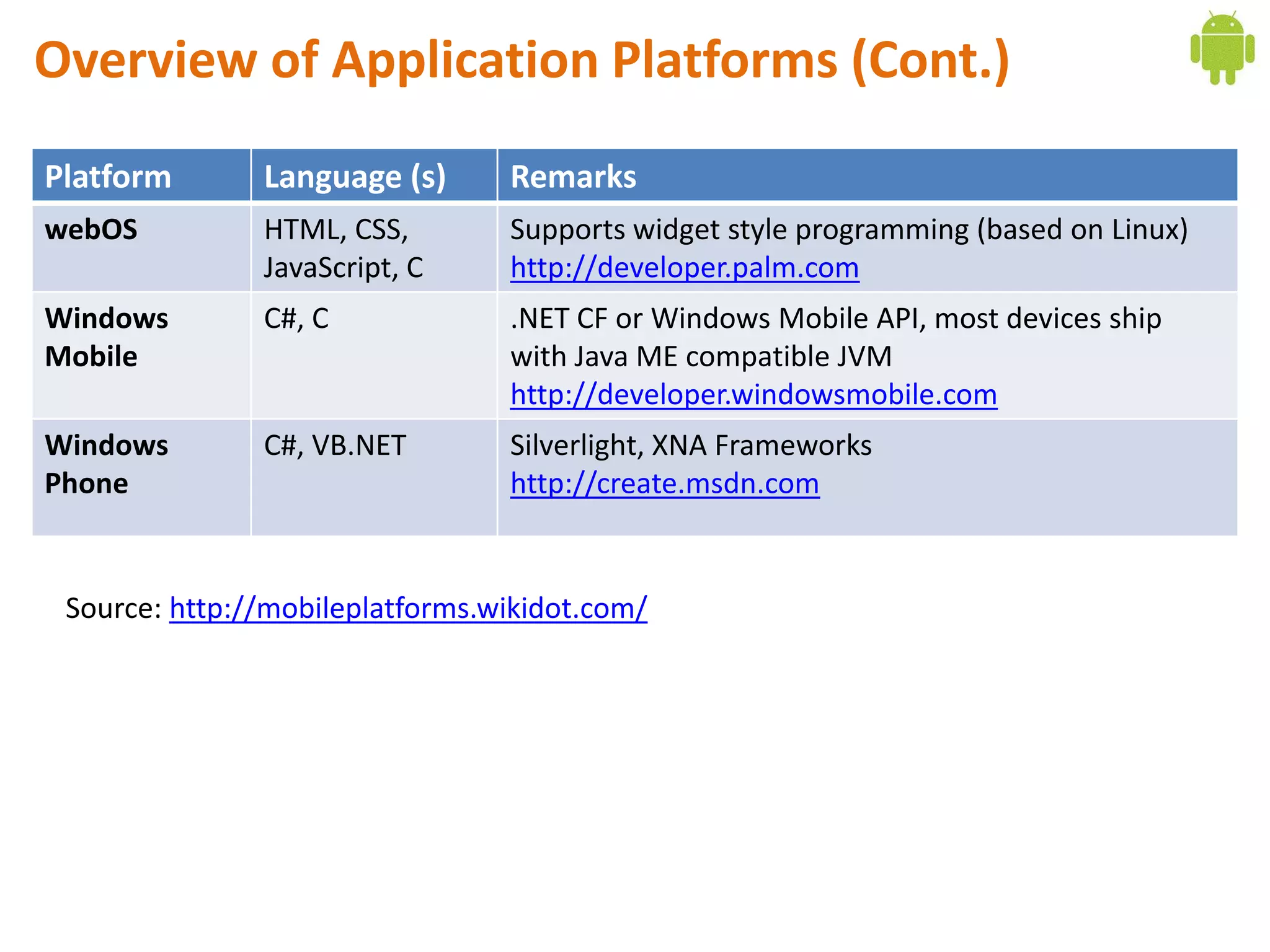Click the green Android robot logo

(x=1222, y=48)
